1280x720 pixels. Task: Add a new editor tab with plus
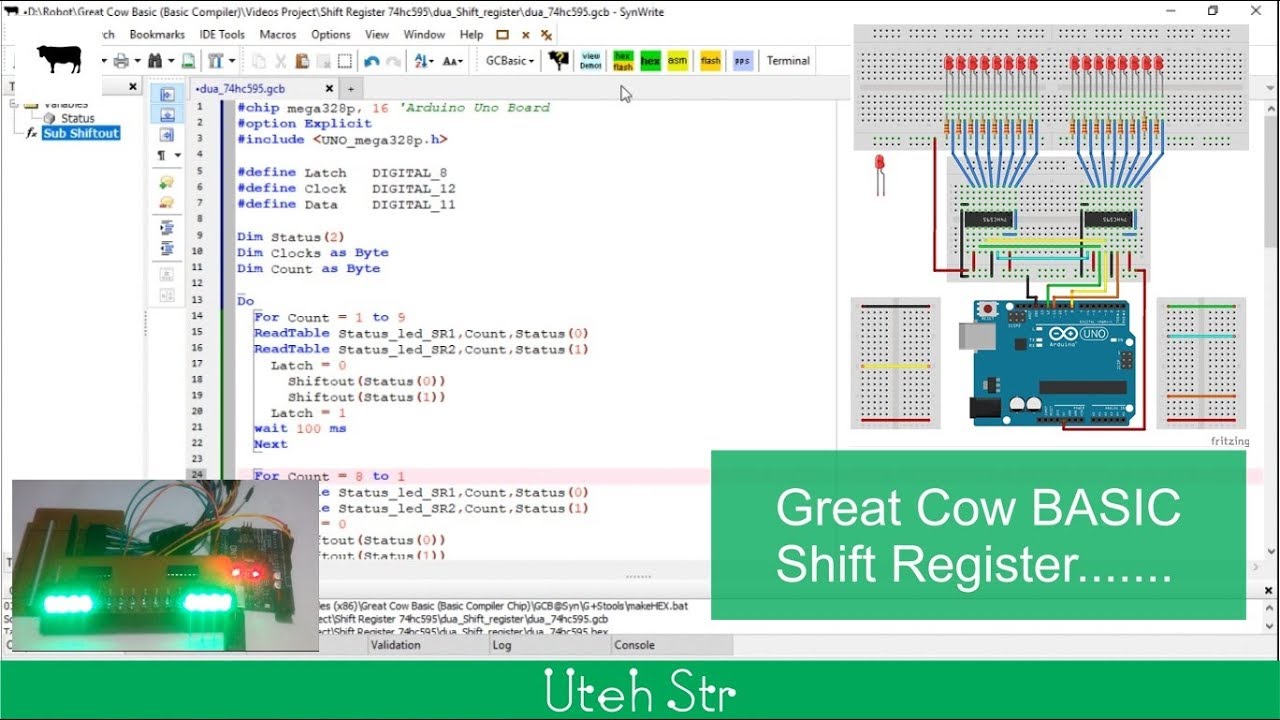[350, 89]
